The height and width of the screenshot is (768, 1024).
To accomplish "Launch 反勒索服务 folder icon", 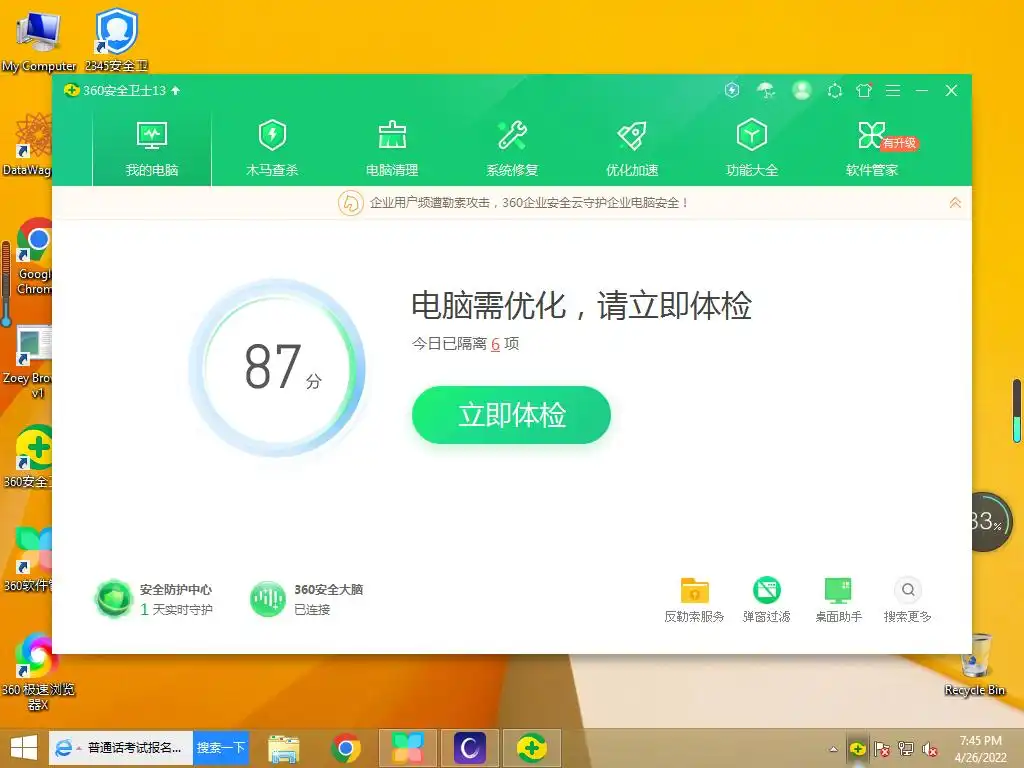I will 694,590.
